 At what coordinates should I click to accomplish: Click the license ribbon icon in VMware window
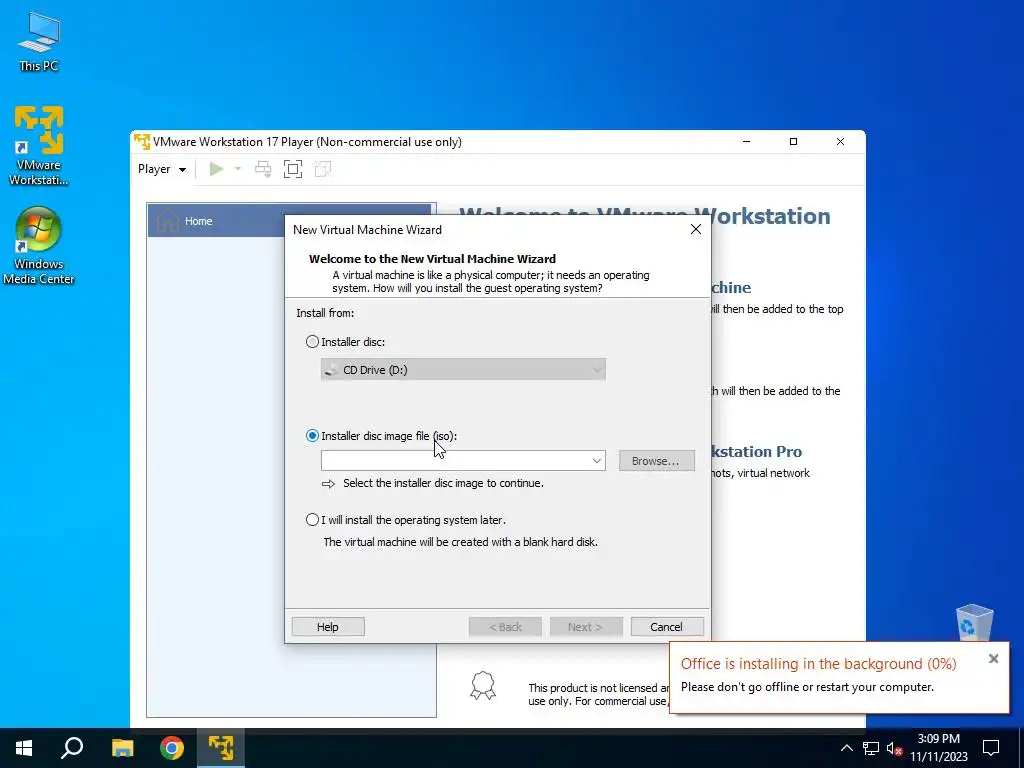coord(483,686)
